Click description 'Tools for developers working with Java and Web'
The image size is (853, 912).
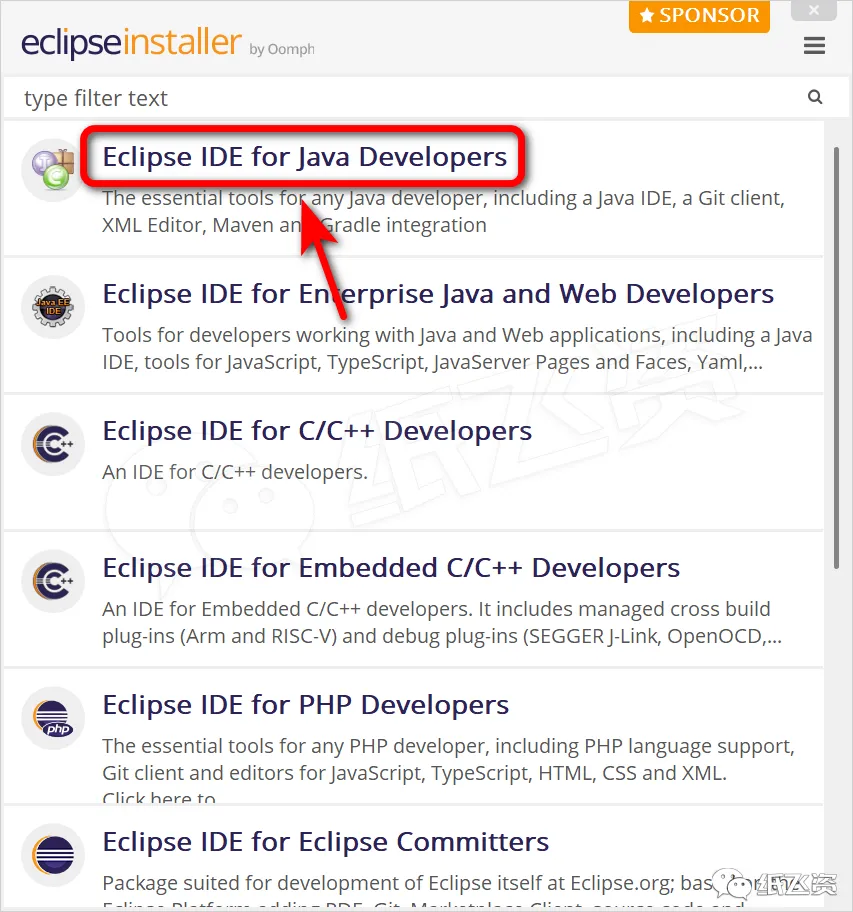tap(457, 348)
